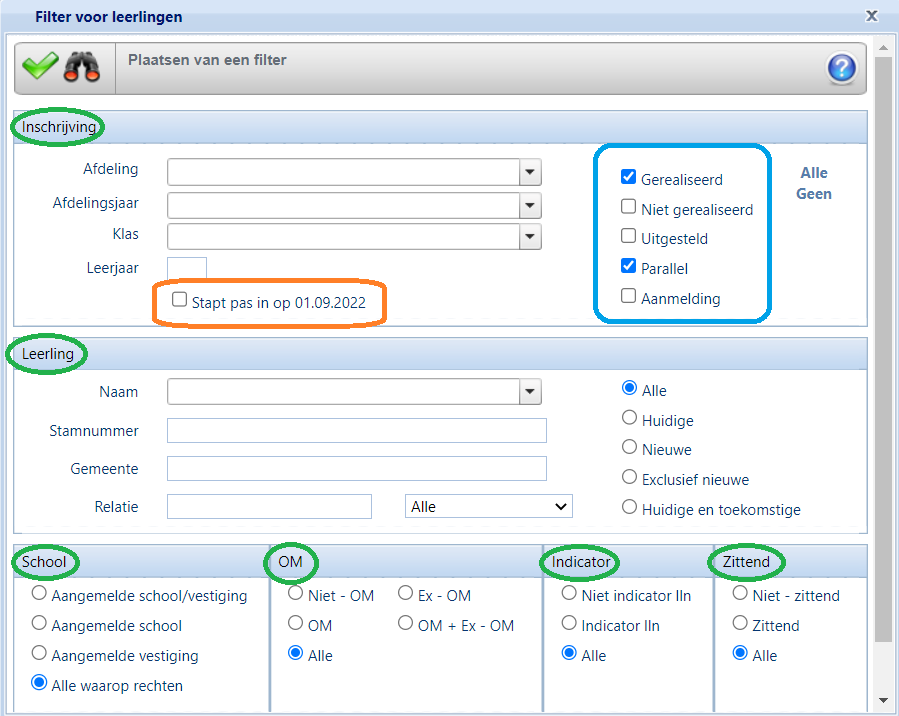The height and width of the screenshot is (716, 899).
Task: Close the Filter voor leerlingen dialog
Action: (871, 16)
